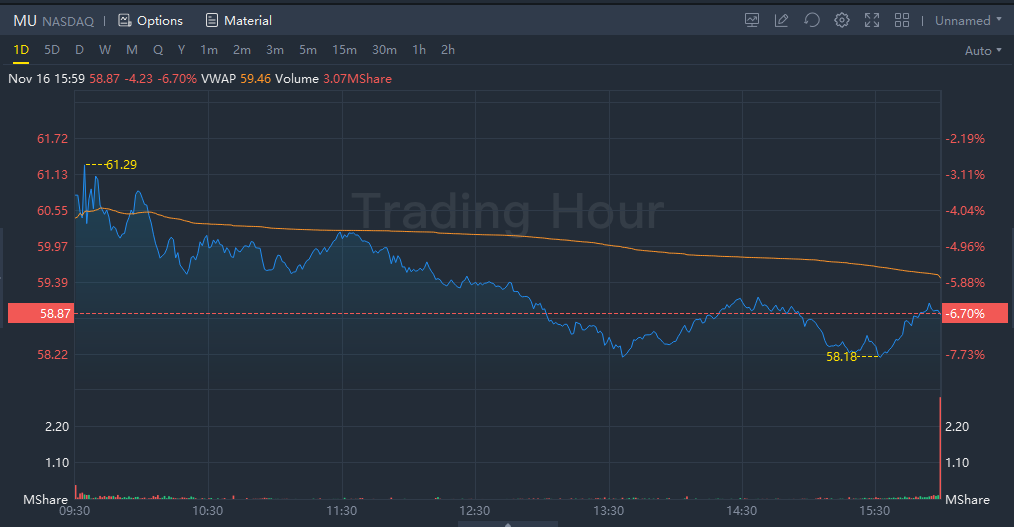
Task: Open the Auto scale dropdown
Action: click(x=984, y=50)
